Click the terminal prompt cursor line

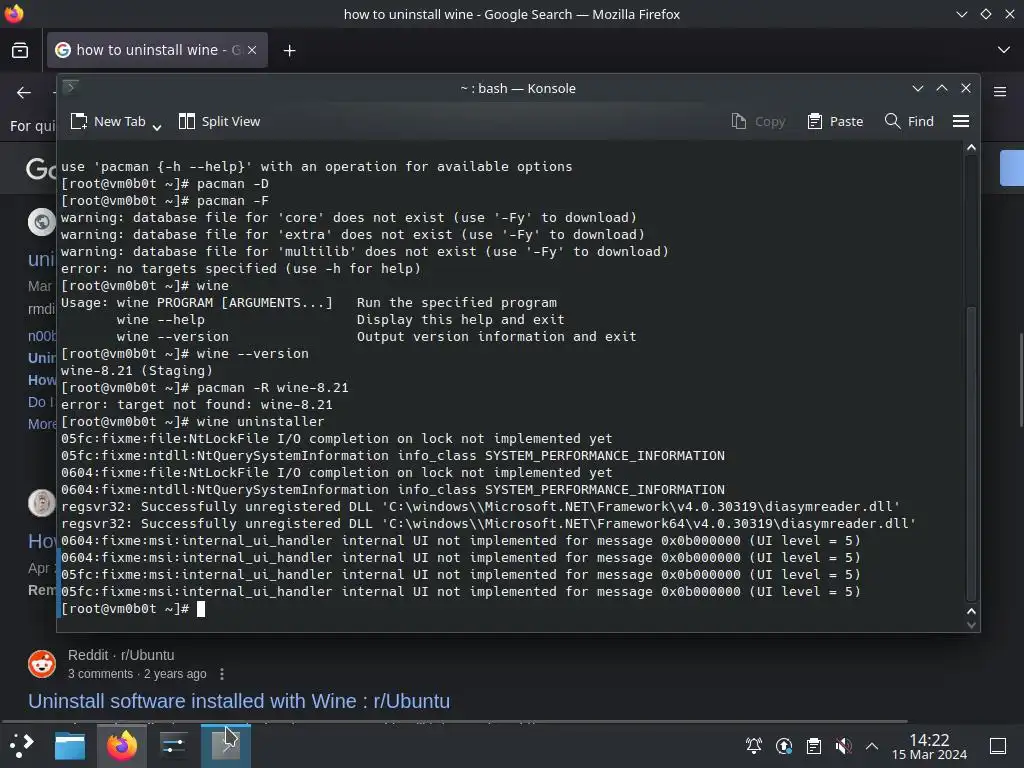133,609
